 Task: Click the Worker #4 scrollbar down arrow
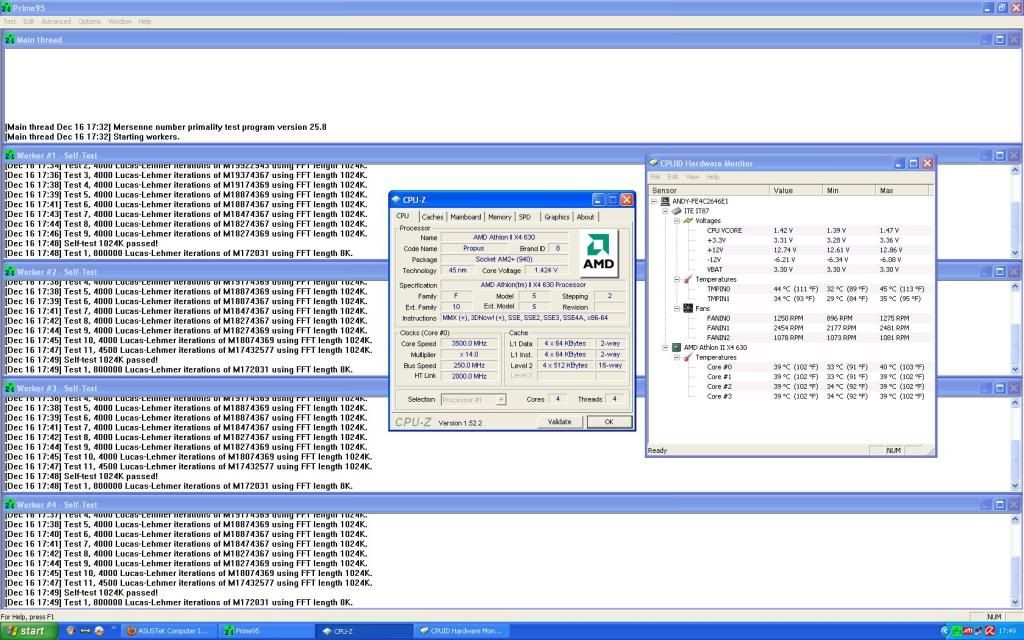(1014, 602)
